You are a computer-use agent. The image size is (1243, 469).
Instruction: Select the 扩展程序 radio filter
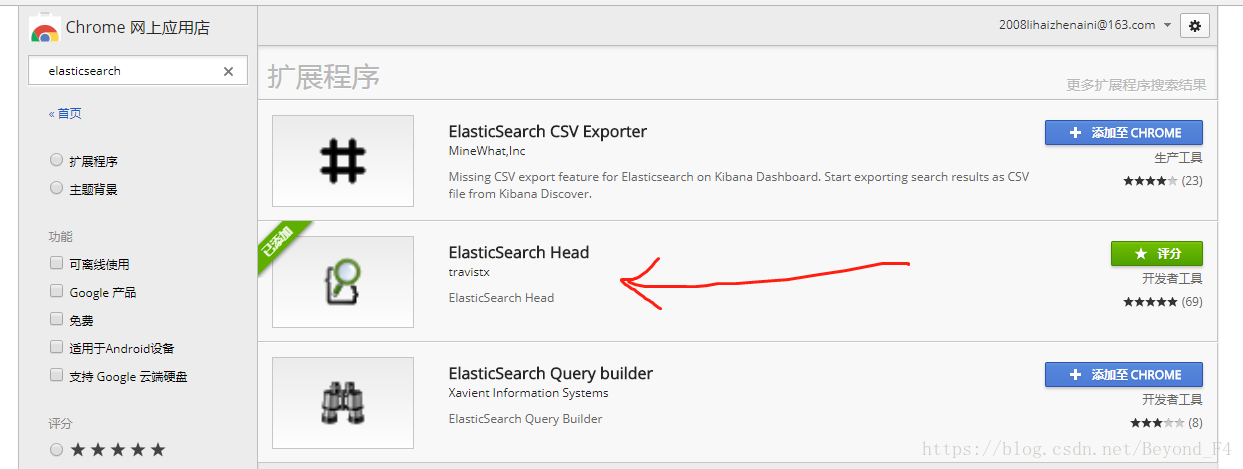coord(57,160)
